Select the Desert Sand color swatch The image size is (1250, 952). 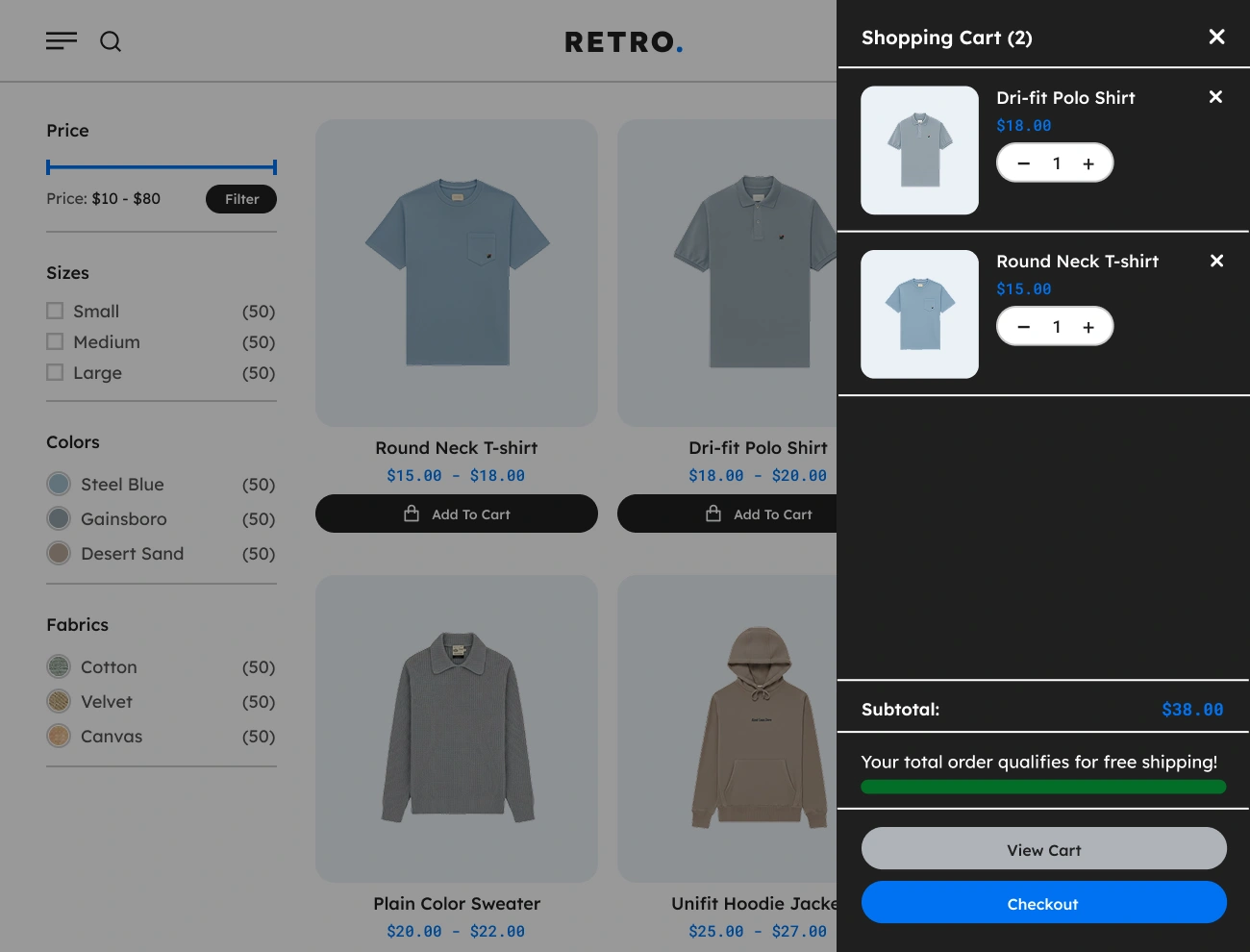pyautogui.click(x=59, y=553)
